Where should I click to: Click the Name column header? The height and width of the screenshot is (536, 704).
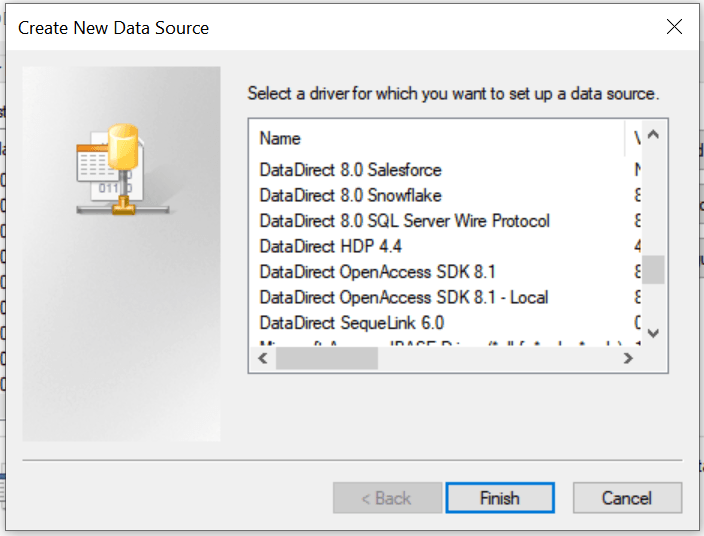437,138
